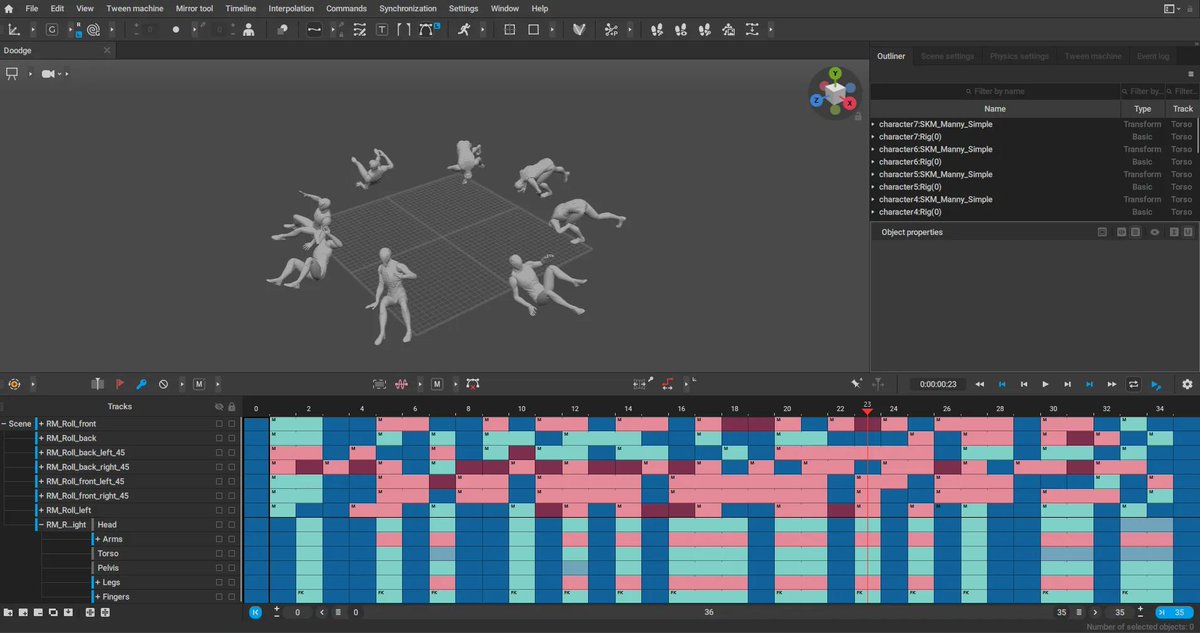Screen dimensions: 1200x633
Task: Expand the Arms track group
Action: (x=98, y=539)
